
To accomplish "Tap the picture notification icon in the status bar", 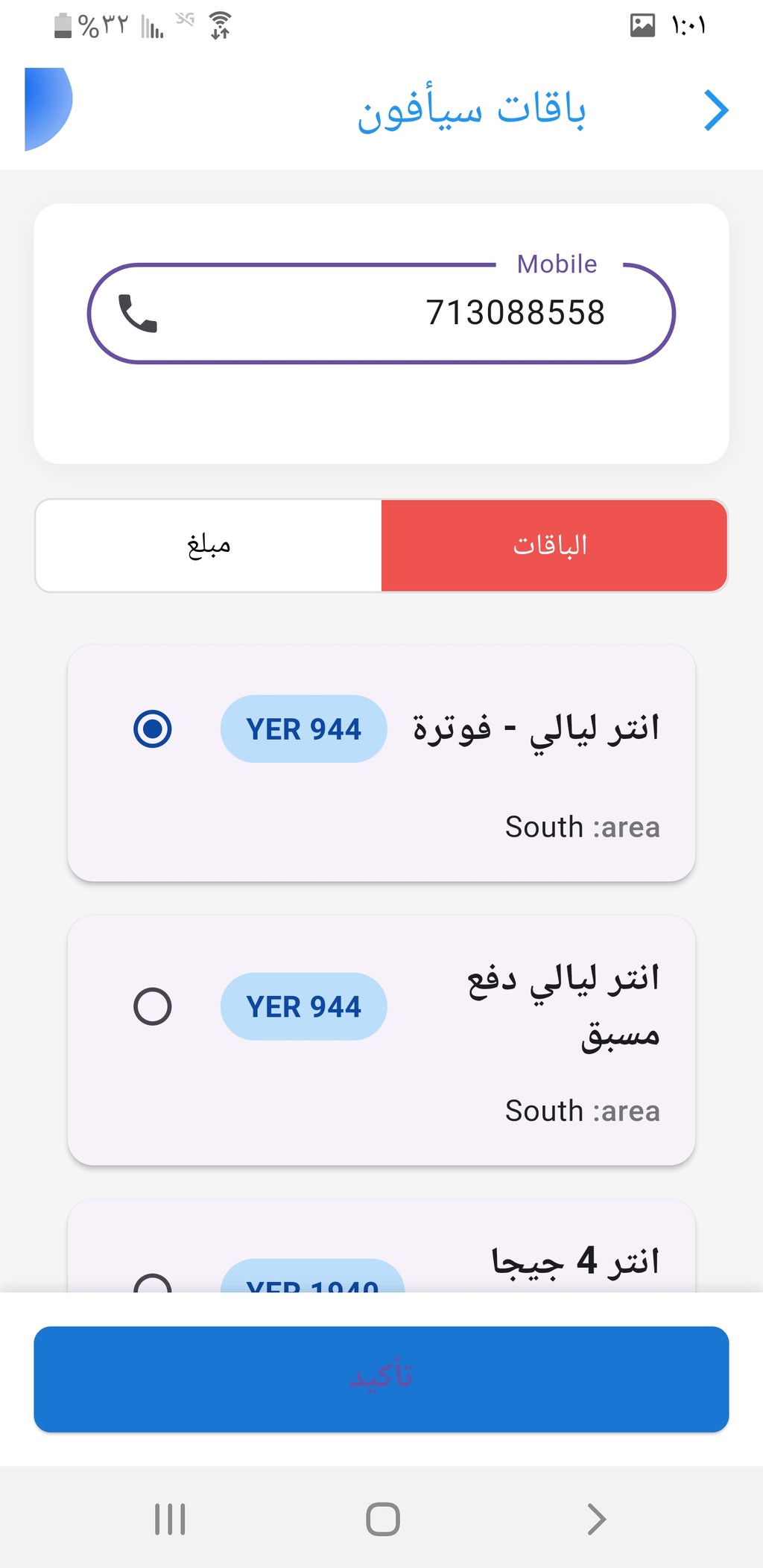I will pos(642,25).
